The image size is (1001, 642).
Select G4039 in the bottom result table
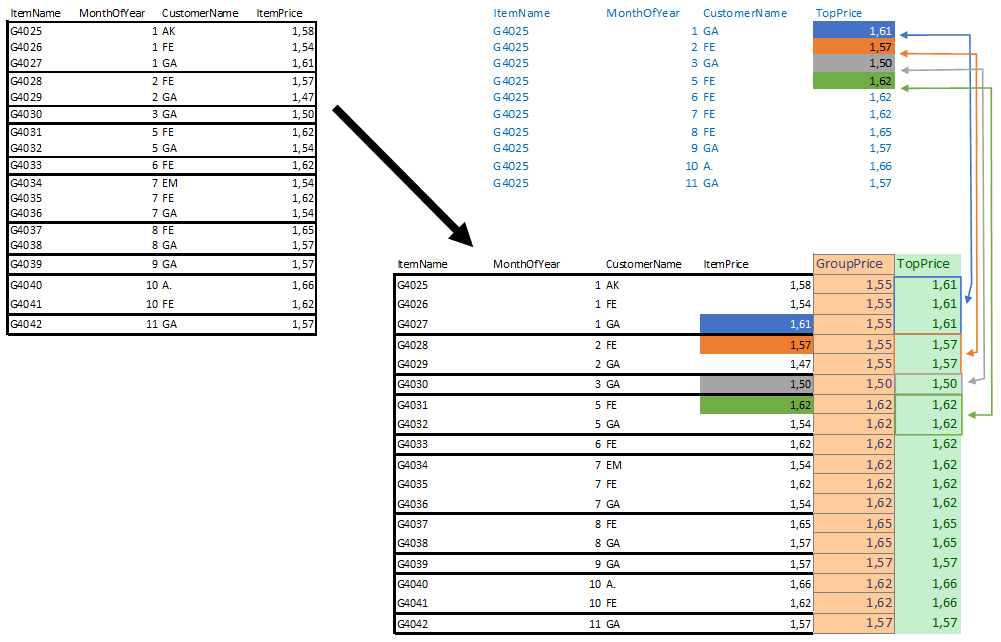(412, 564)
